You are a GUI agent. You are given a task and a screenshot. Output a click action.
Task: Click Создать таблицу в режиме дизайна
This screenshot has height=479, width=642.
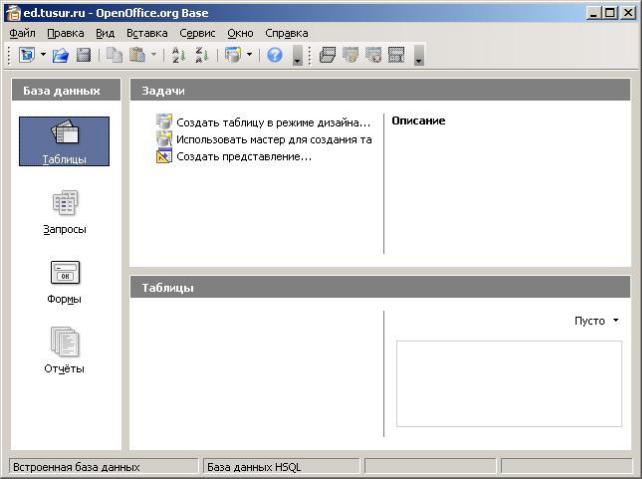tap(273, 122)
